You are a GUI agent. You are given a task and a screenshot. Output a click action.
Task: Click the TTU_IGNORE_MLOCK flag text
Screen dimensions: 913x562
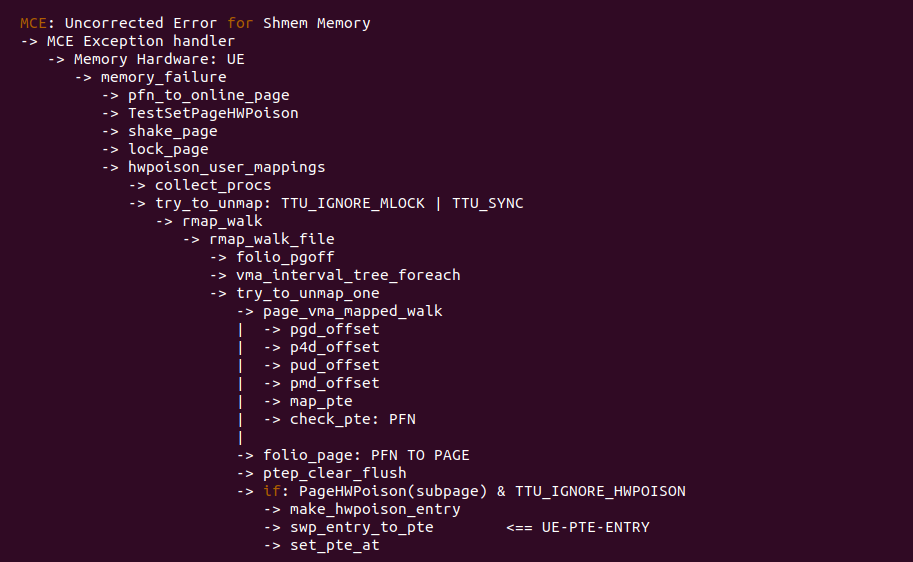click(357, 203)
